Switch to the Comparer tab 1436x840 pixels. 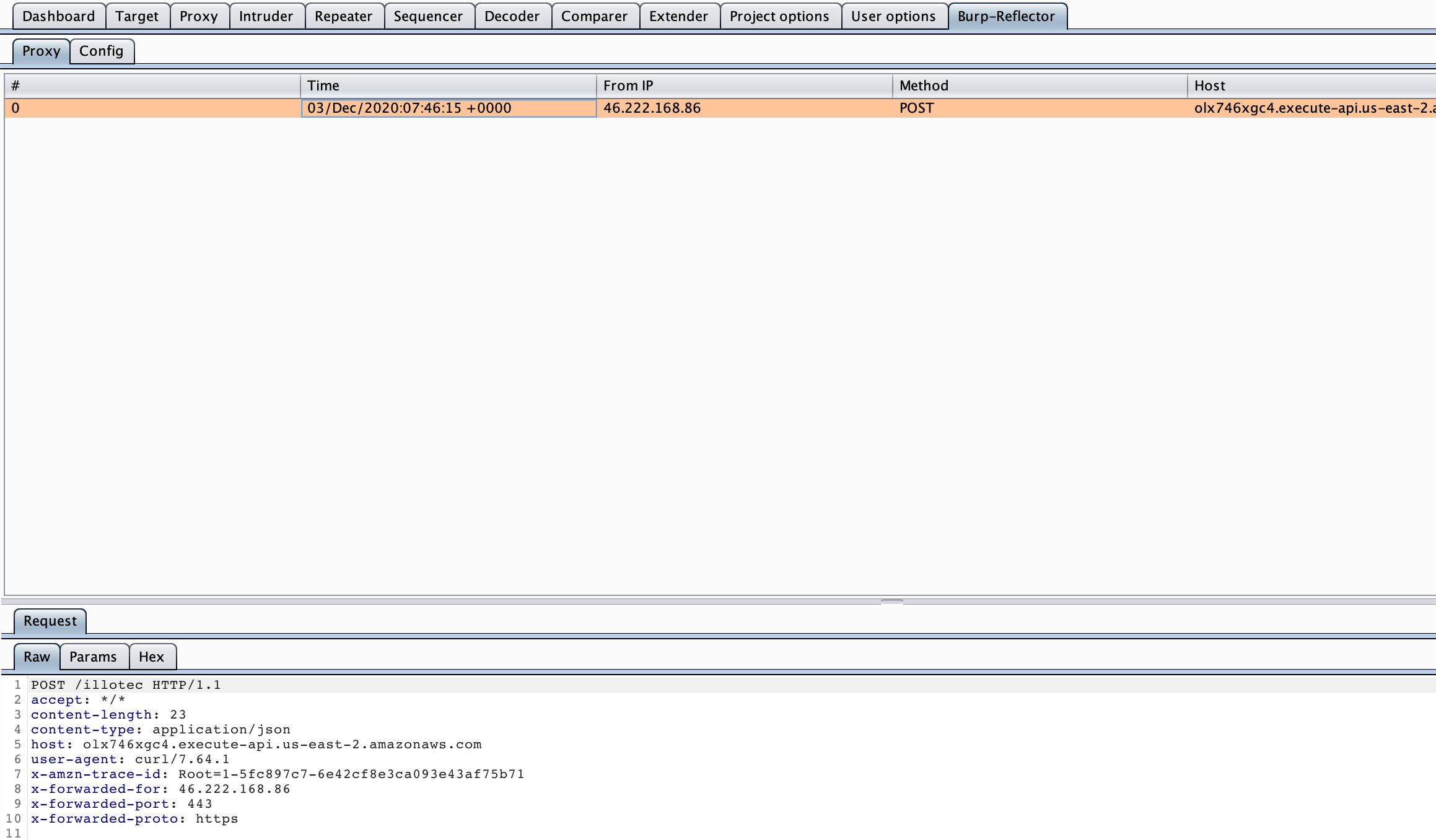point(594,16)
